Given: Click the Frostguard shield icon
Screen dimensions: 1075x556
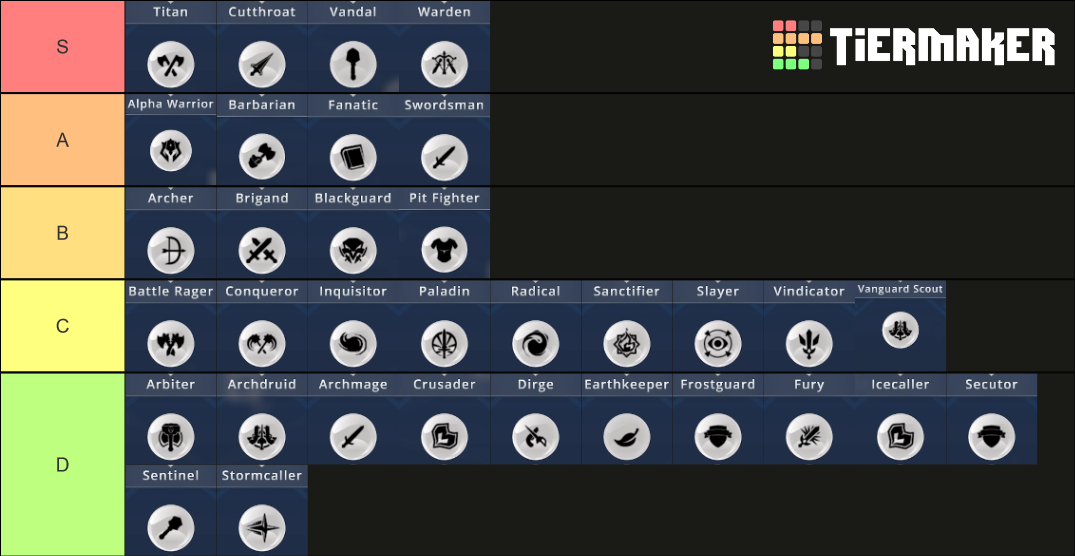Looking at the screenshot, I should pos(718,437).
